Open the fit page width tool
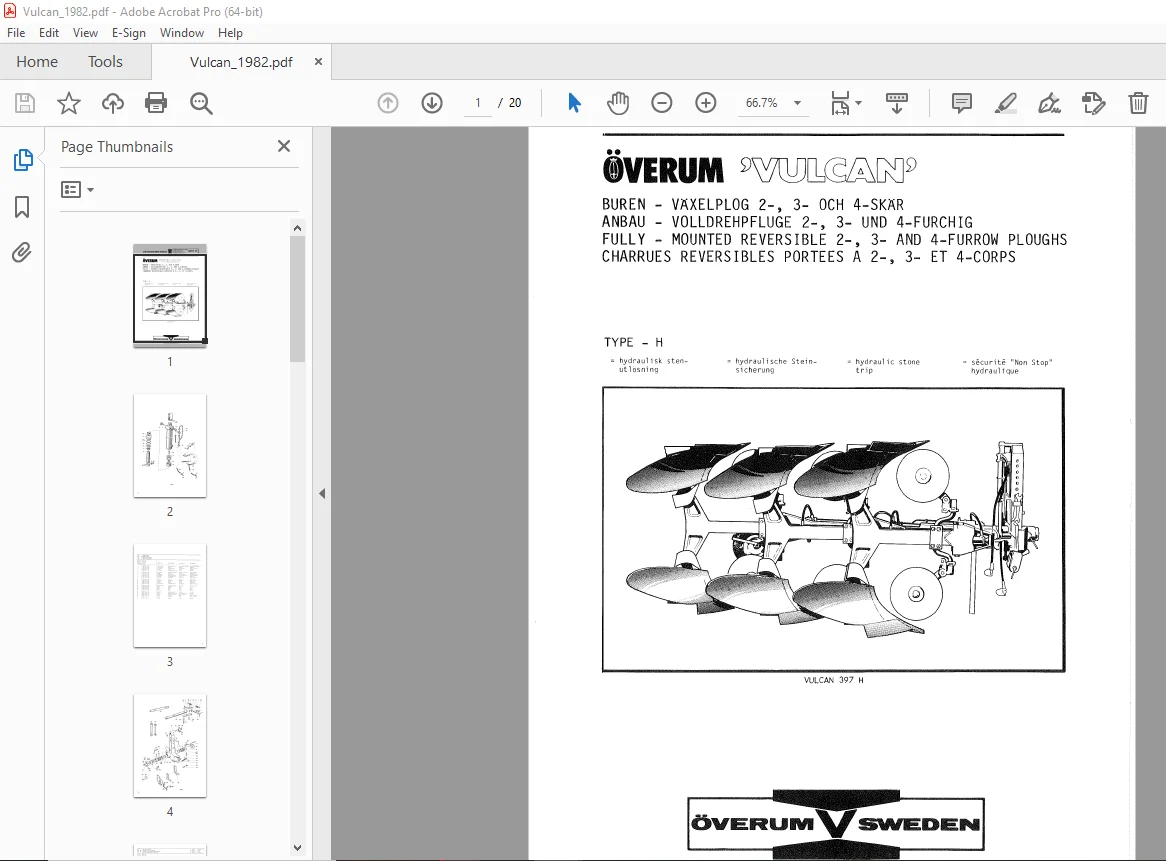The height and width of the screenshot is (861, 1166). 840,103
